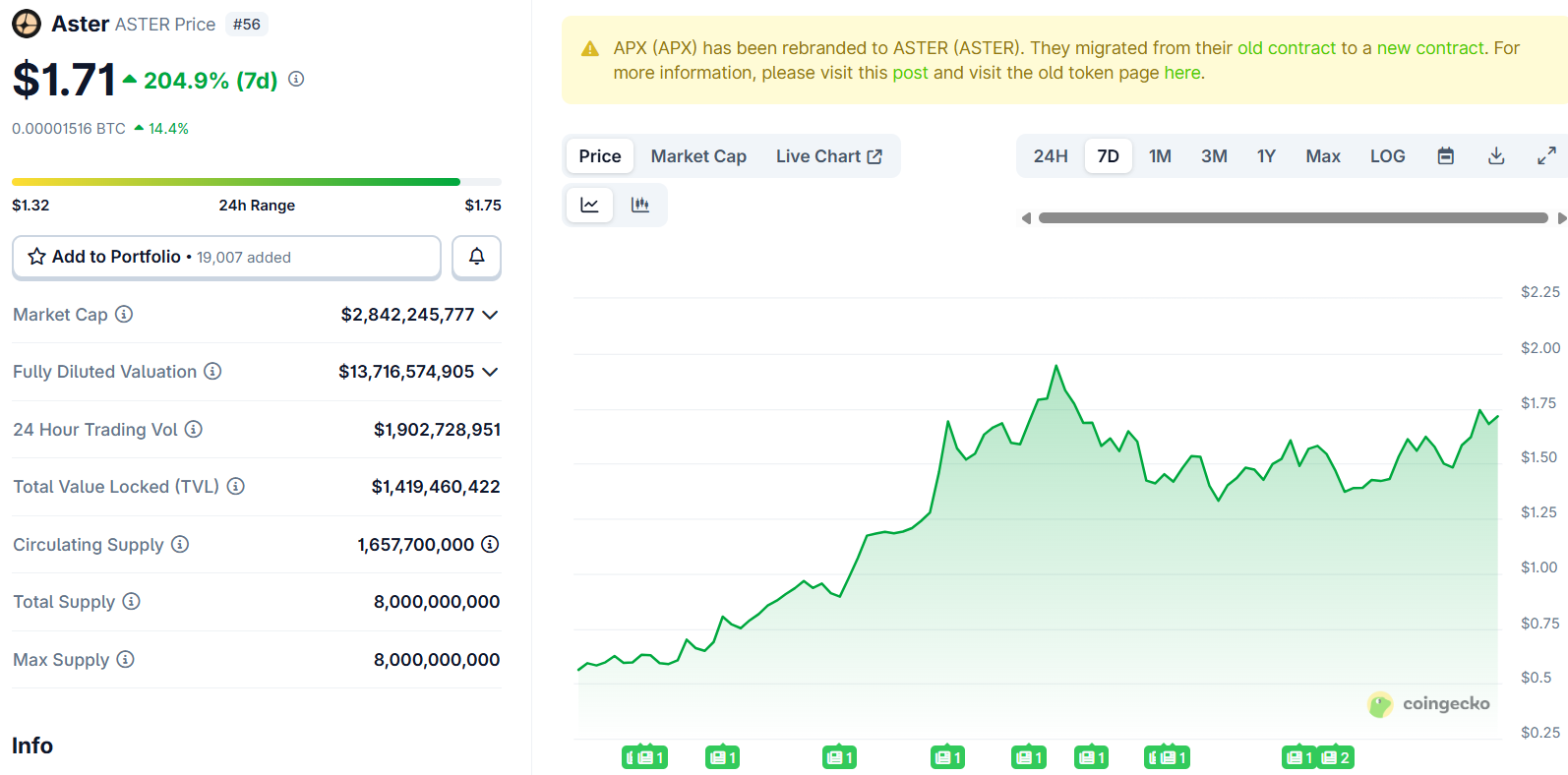
Task: Click the $1,419,460,422 TVL value
Action: click(x=436, y=487)
